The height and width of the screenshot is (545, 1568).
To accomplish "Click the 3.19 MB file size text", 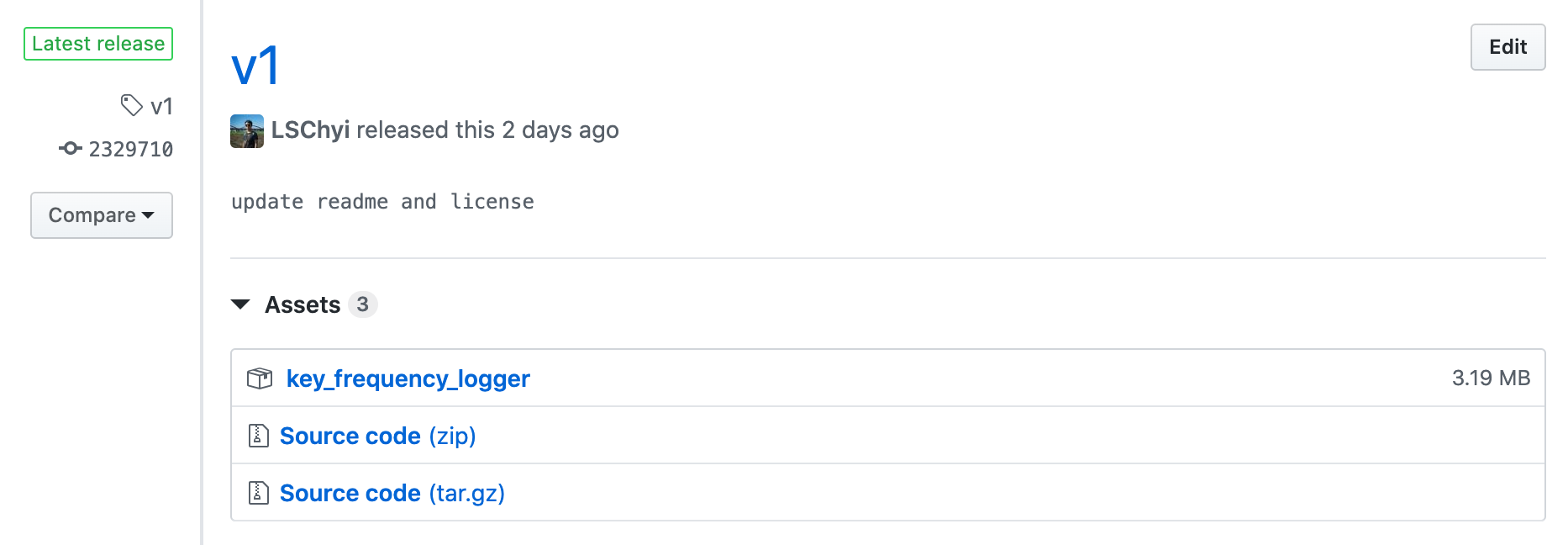I will [x=1491, y=378].
